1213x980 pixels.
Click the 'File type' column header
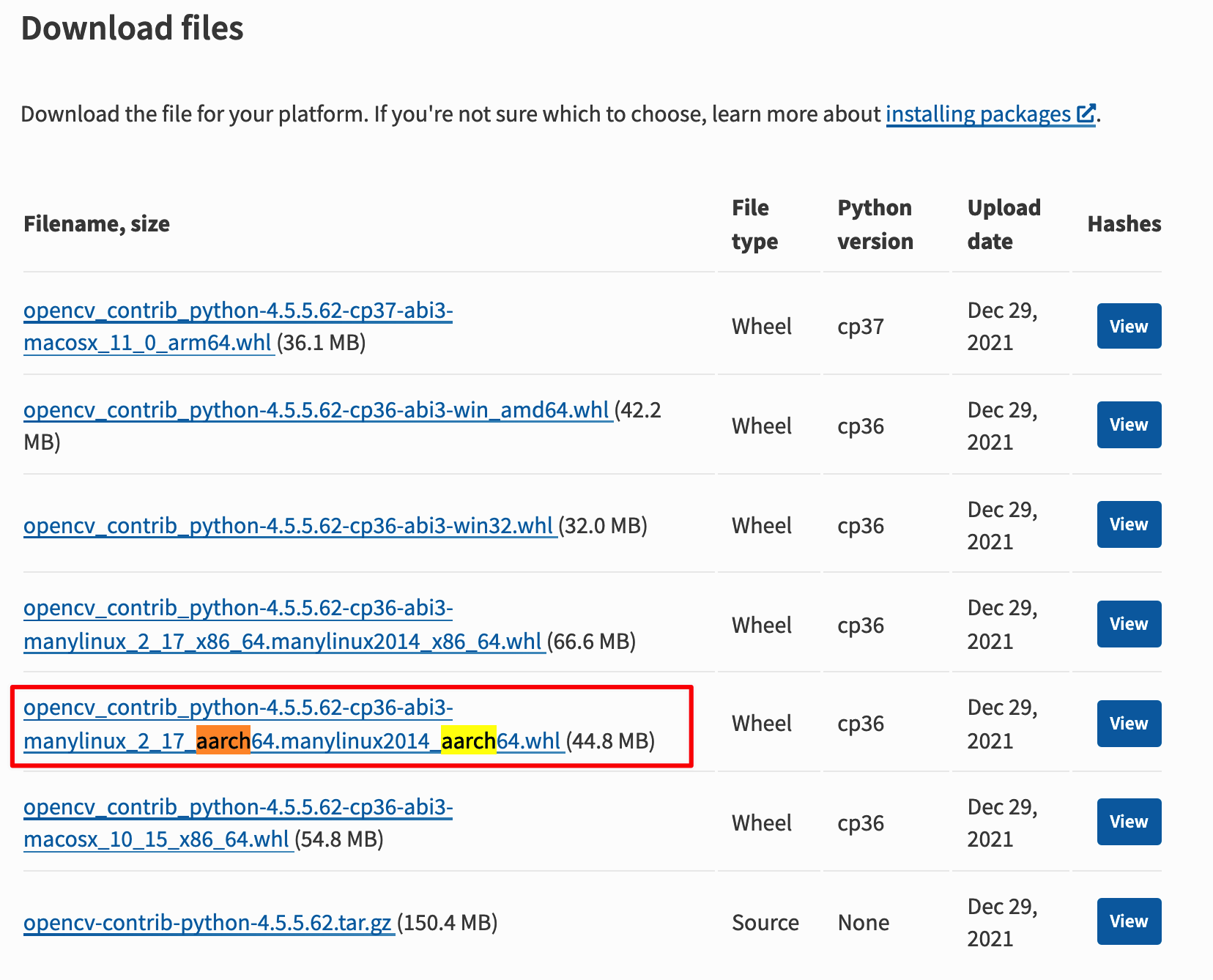tap(754, 224)
